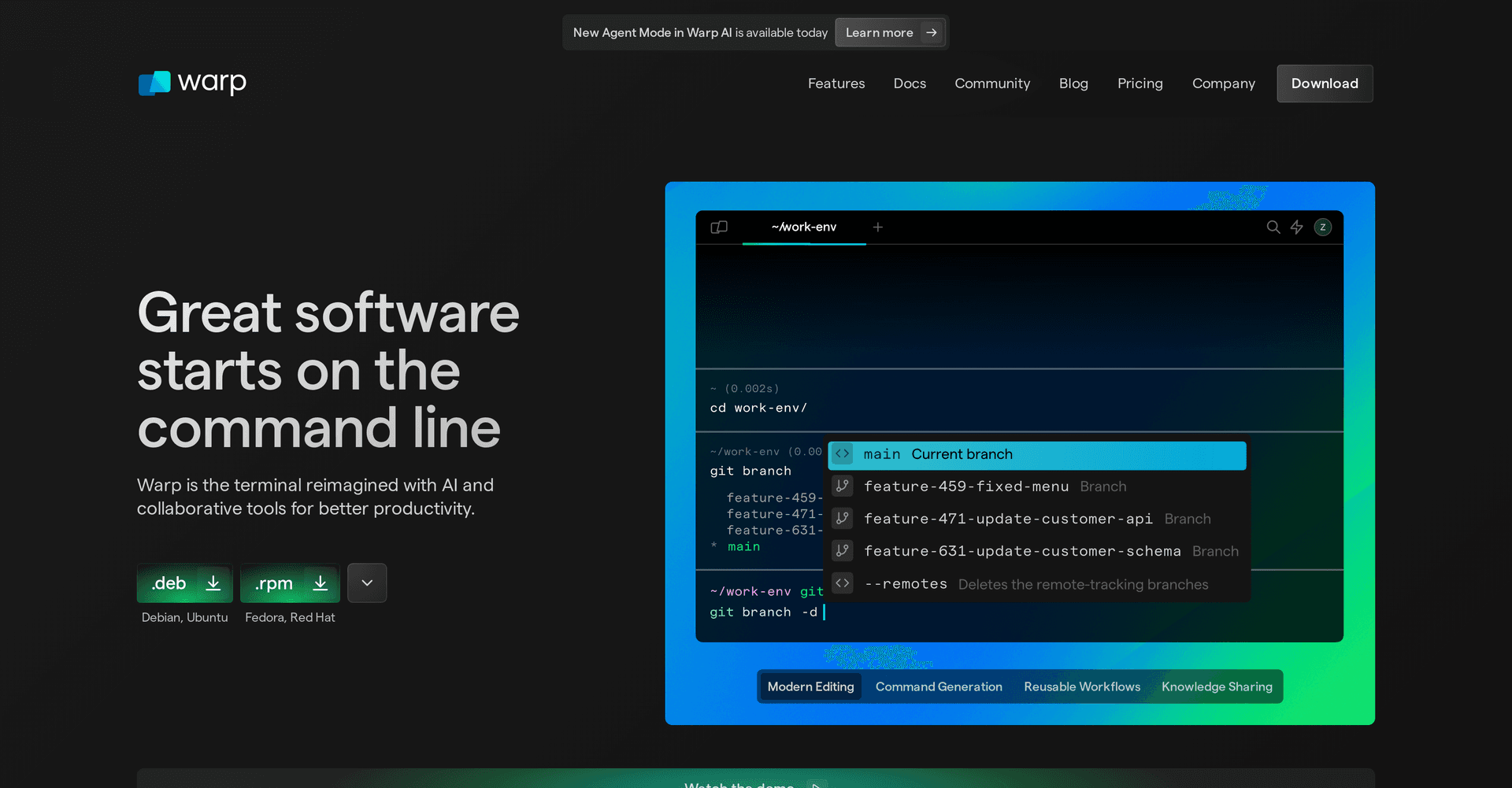Go to the Blog

coord(1073,83)
